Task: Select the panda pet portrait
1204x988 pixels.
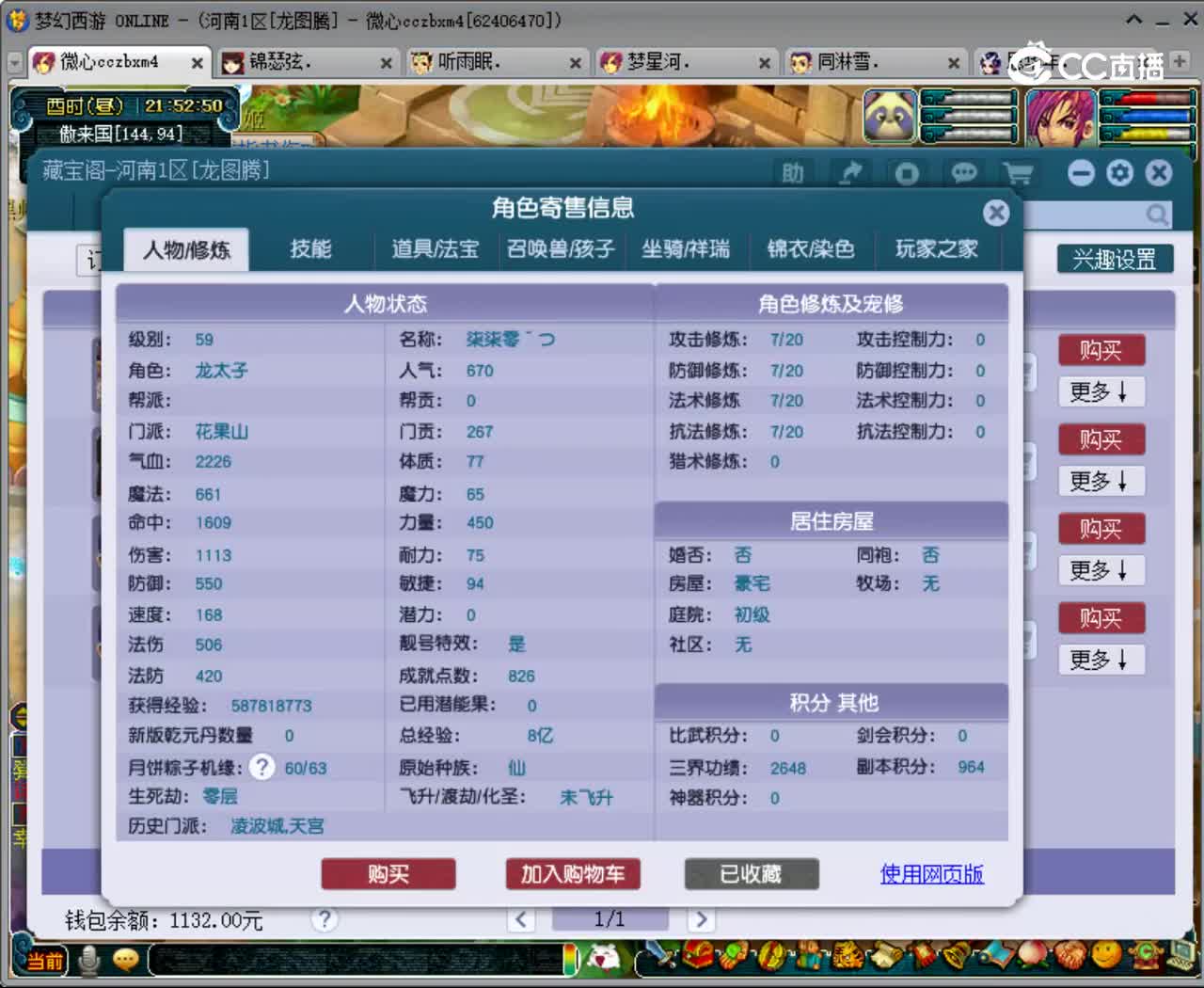Action: pyautogui.click(x=890, y=117)
